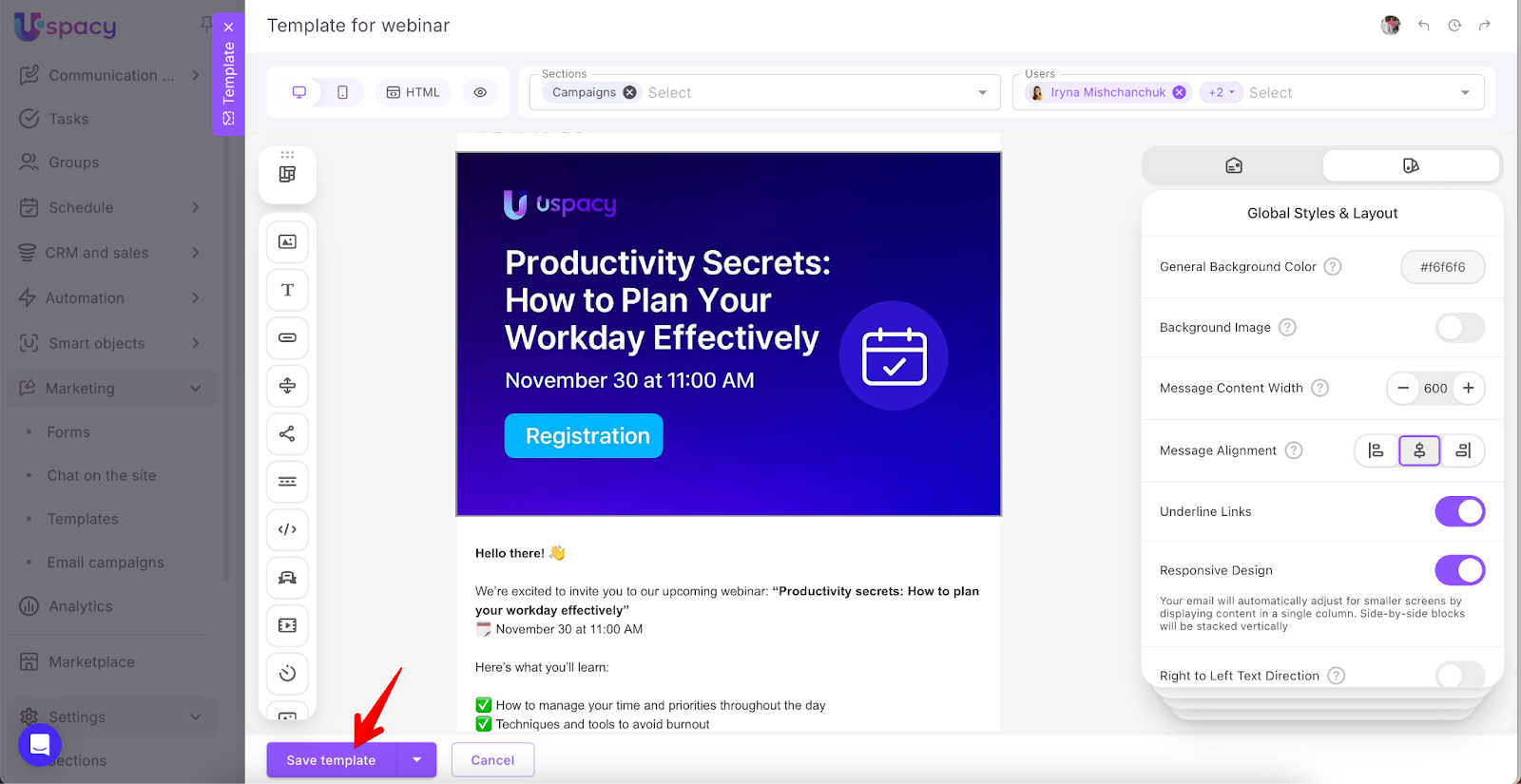The height and width of the screenshot is (784, 1521).
Task: Click the undo arrow icon
Action: point(1423,26)
